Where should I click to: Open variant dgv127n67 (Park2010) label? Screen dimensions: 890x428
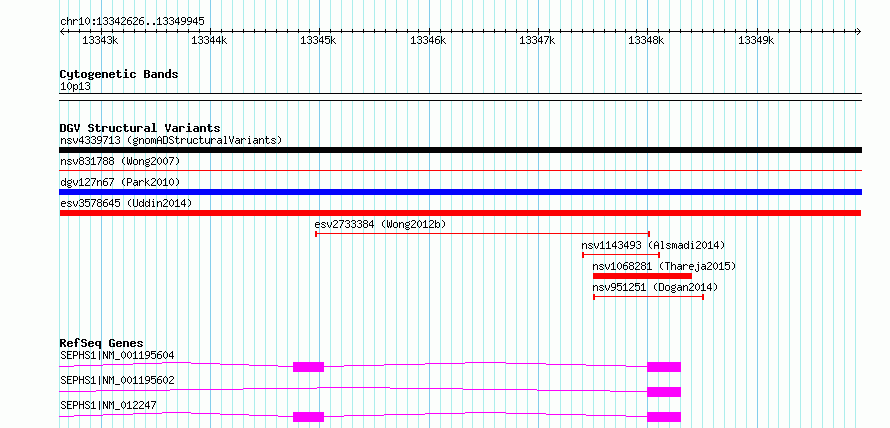pyautogui.click(x=120, y=182)
